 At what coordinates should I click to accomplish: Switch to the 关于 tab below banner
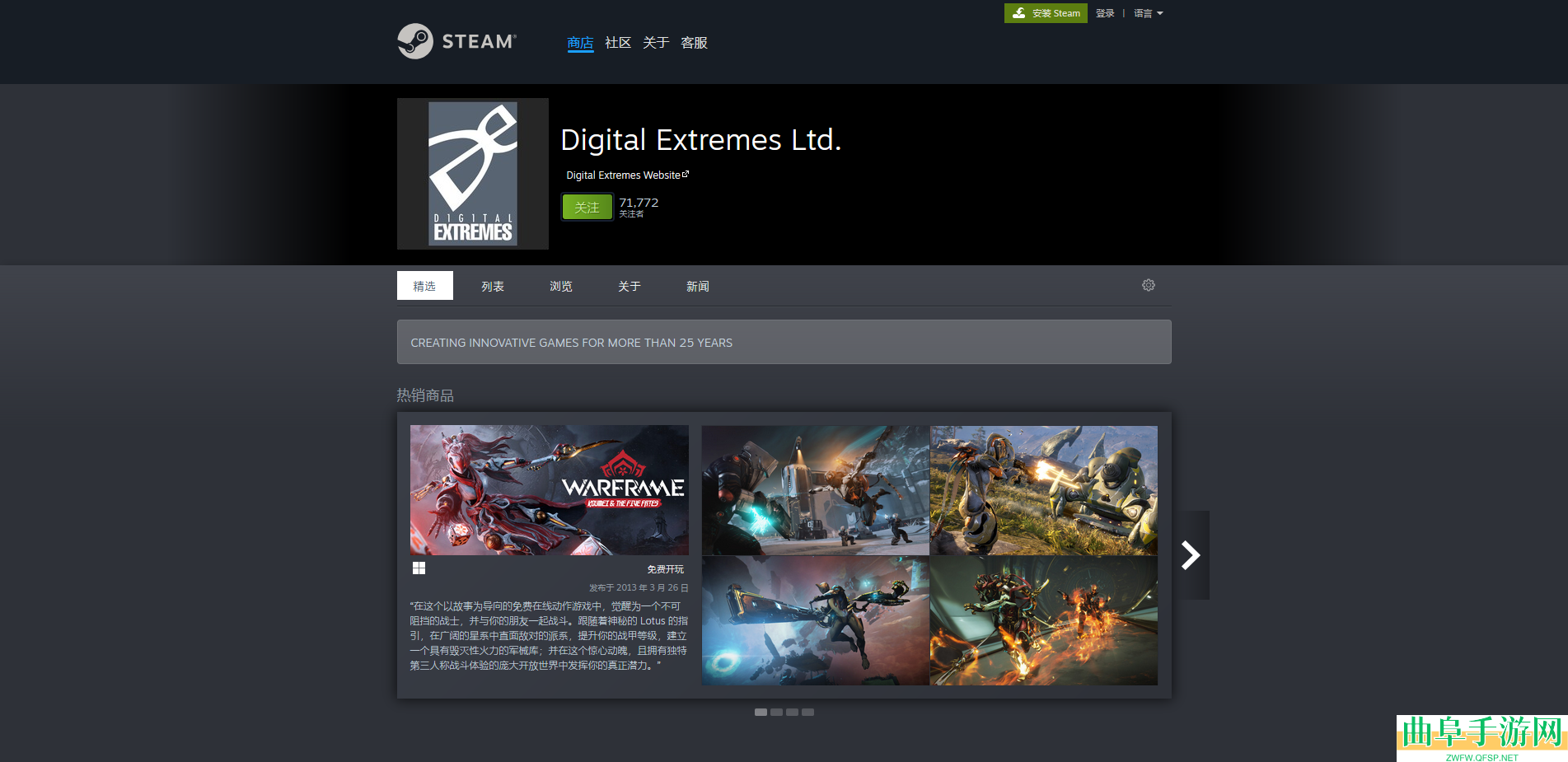pyautogui.click(x=630, y=286)
